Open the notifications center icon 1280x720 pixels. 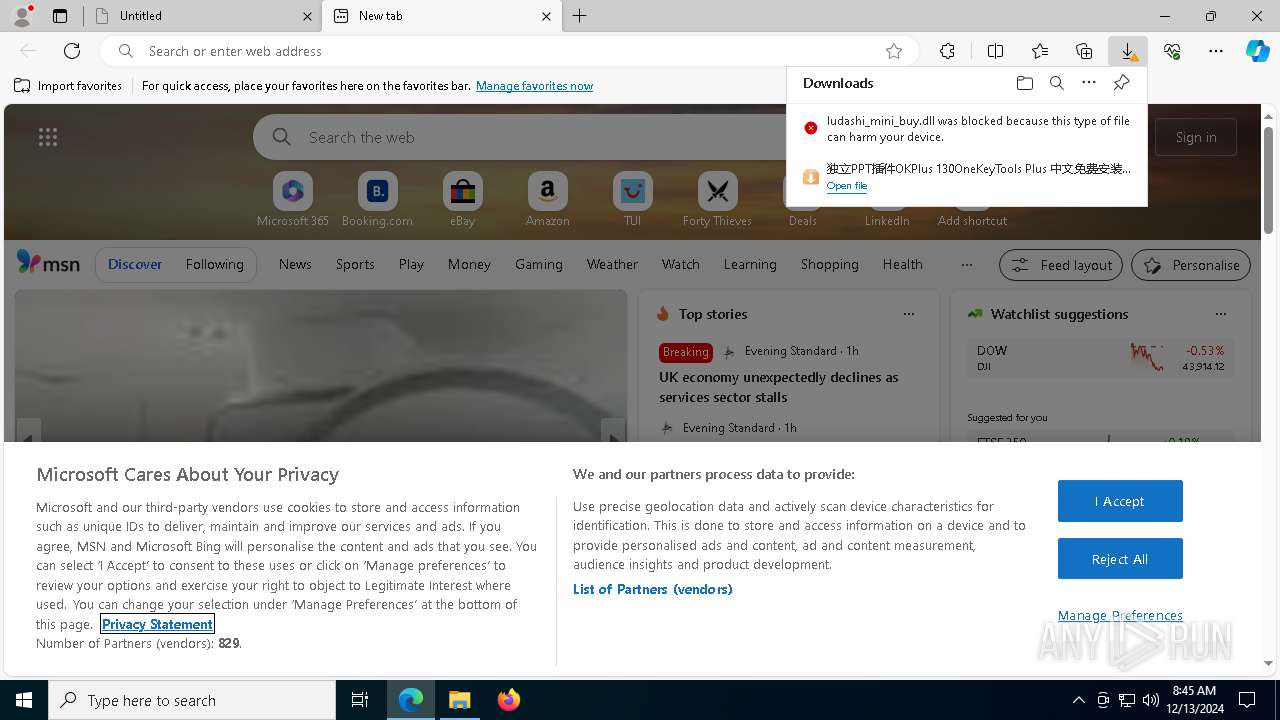point(1247,700)
